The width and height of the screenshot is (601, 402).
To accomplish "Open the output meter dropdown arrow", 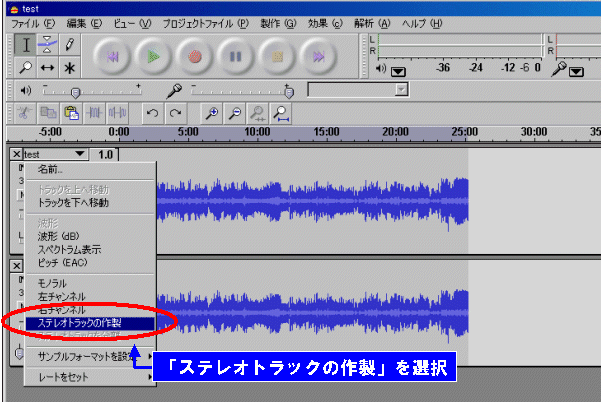I will [x=398, y=72].
